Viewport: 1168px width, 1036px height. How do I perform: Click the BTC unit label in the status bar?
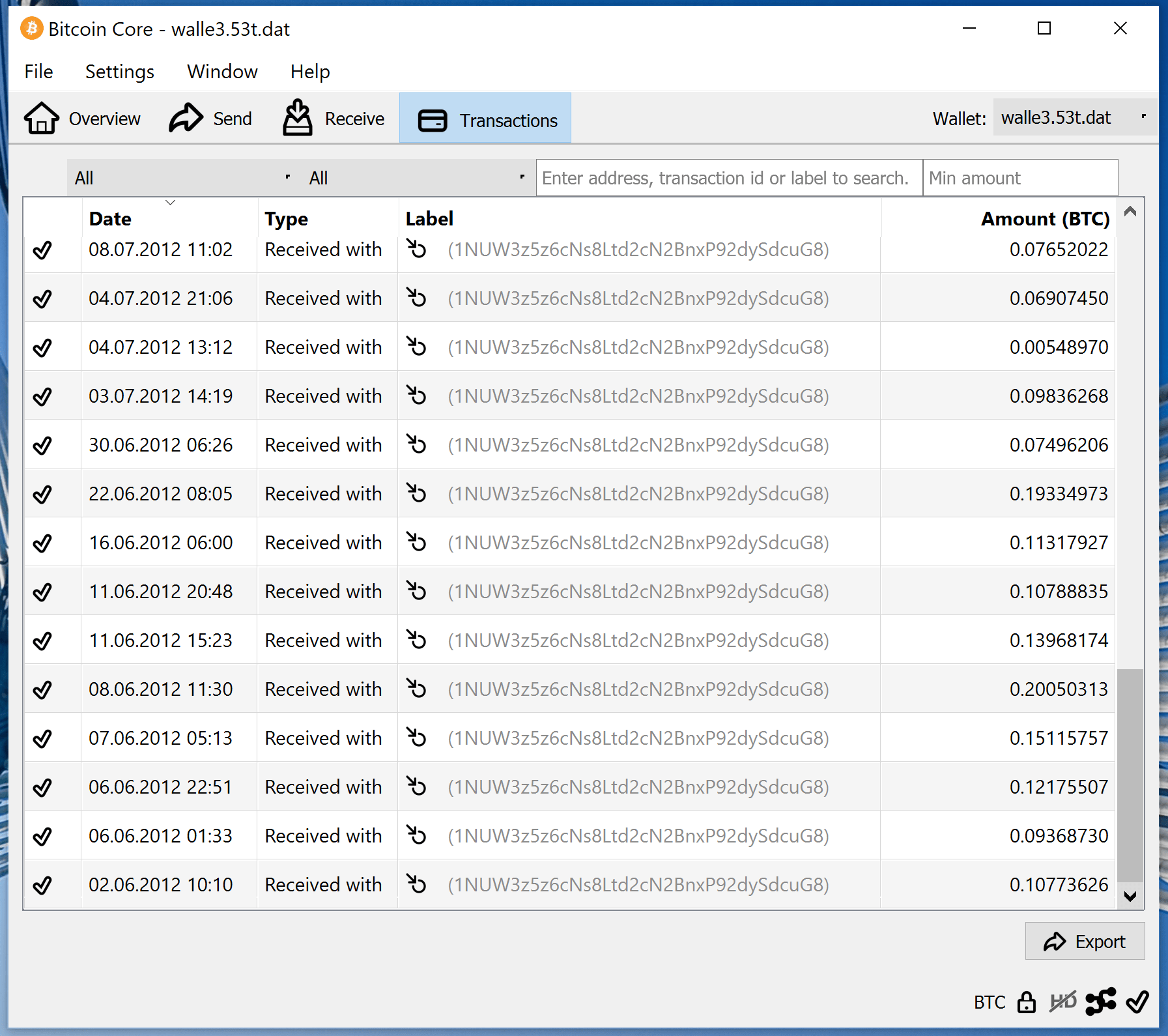[x=988, y=1003]
